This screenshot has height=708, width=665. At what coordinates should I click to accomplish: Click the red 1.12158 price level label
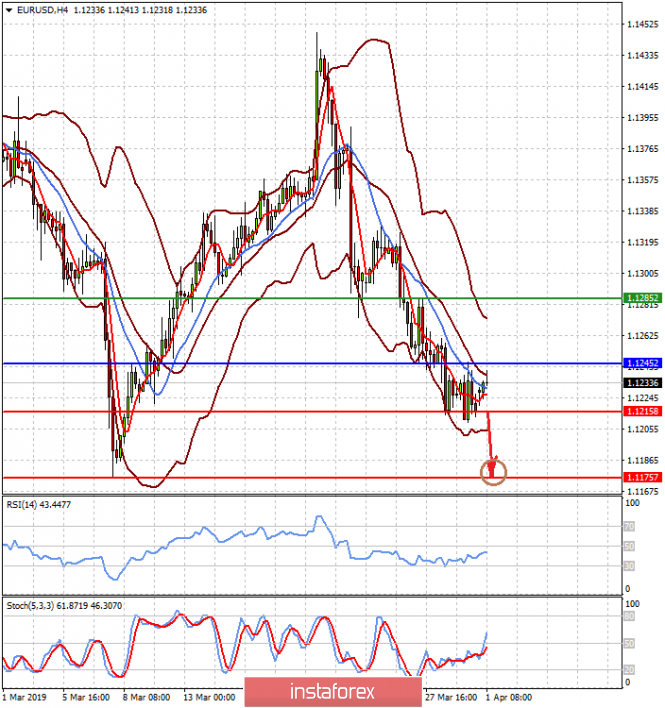(x=643, y=411)
